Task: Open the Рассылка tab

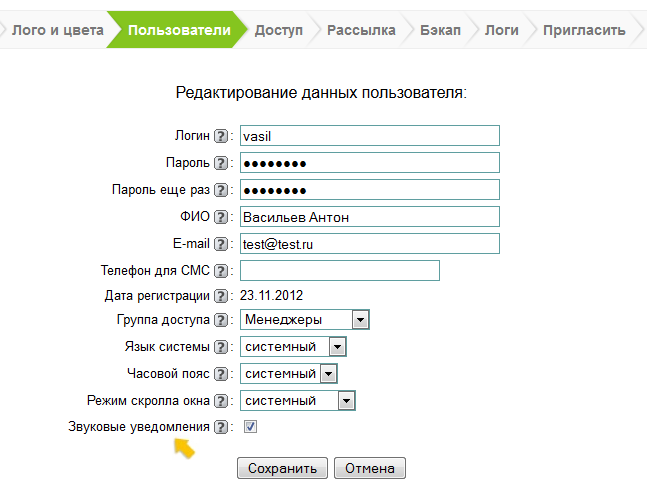Action: [361, 30]
